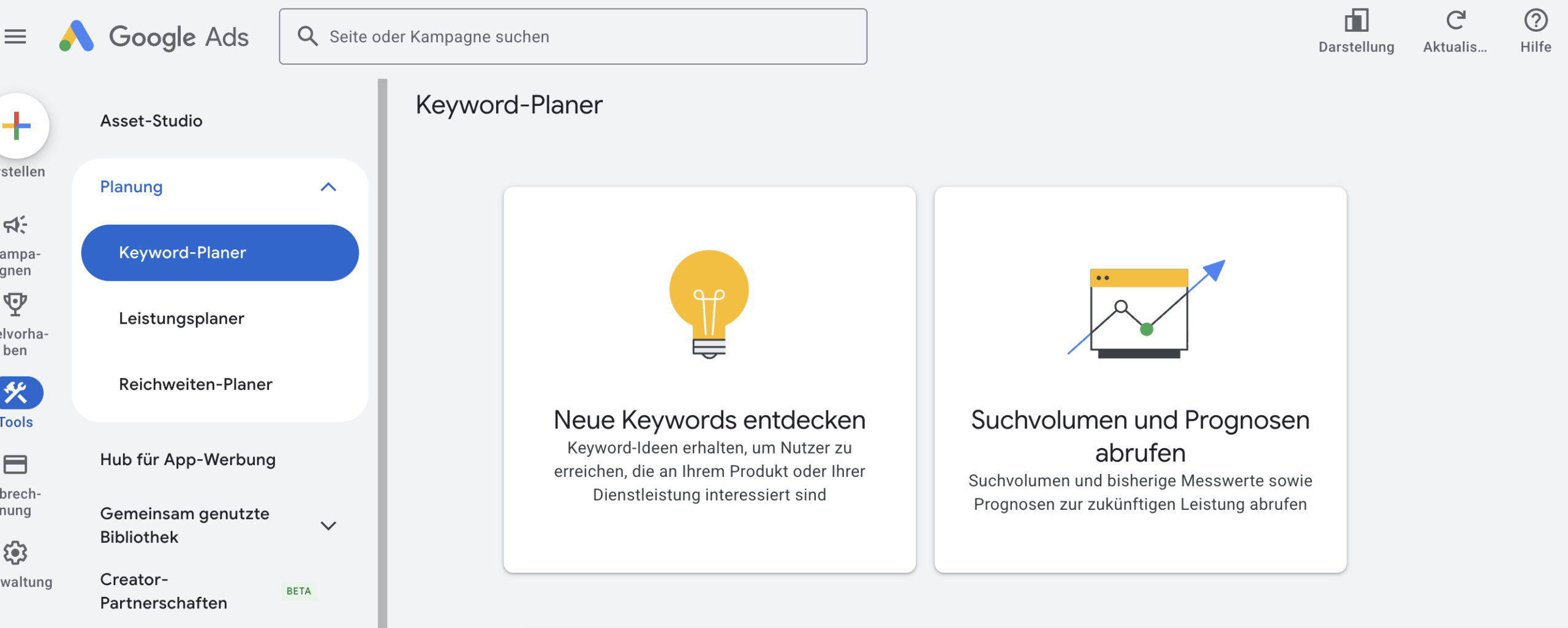Open goals via trophy icon
Image resolution: width=1568 pixels, height=628 pixels.
pyautogui.click(x=15, y=304)
